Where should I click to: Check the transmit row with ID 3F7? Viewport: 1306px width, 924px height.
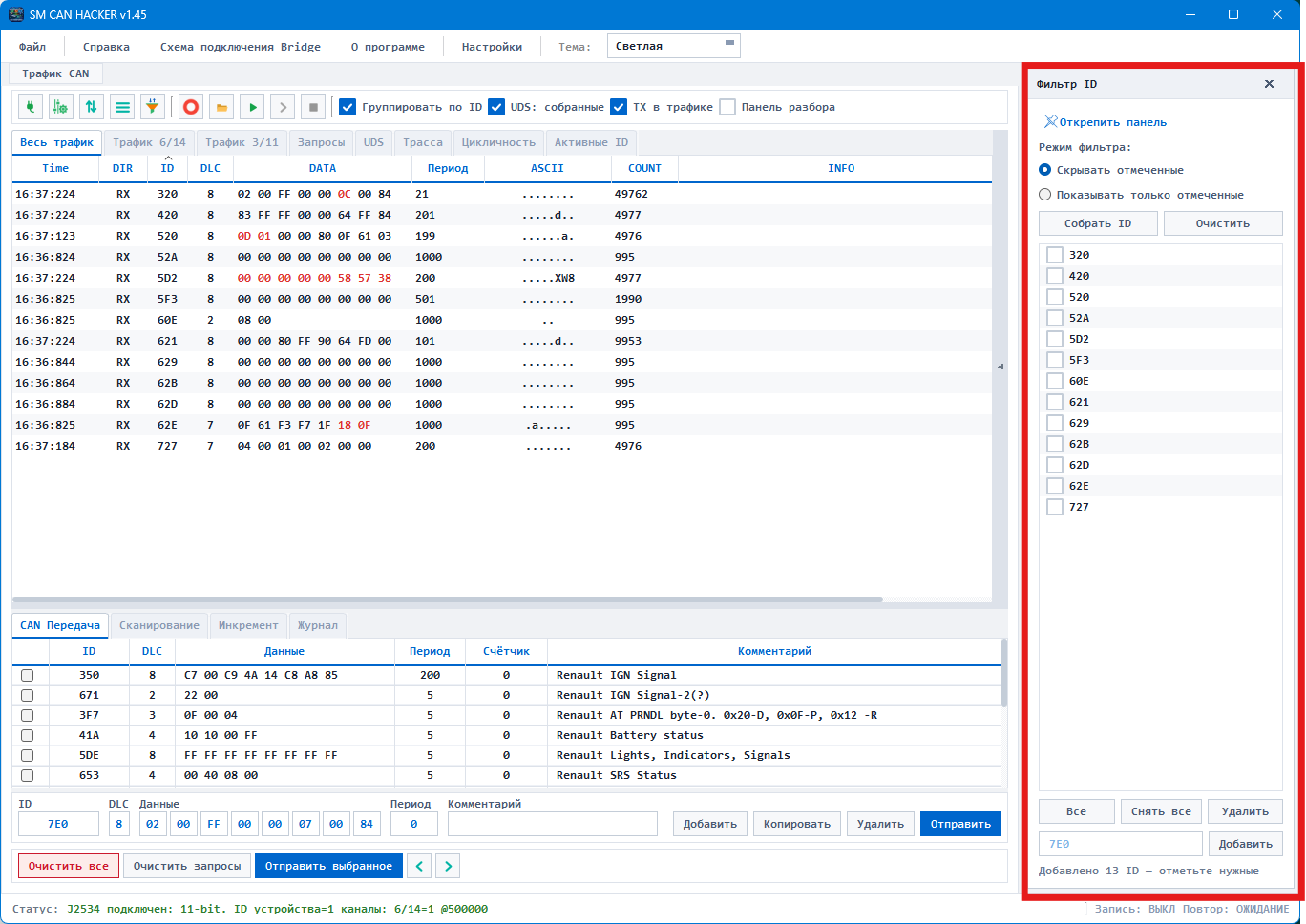point(27,715)
